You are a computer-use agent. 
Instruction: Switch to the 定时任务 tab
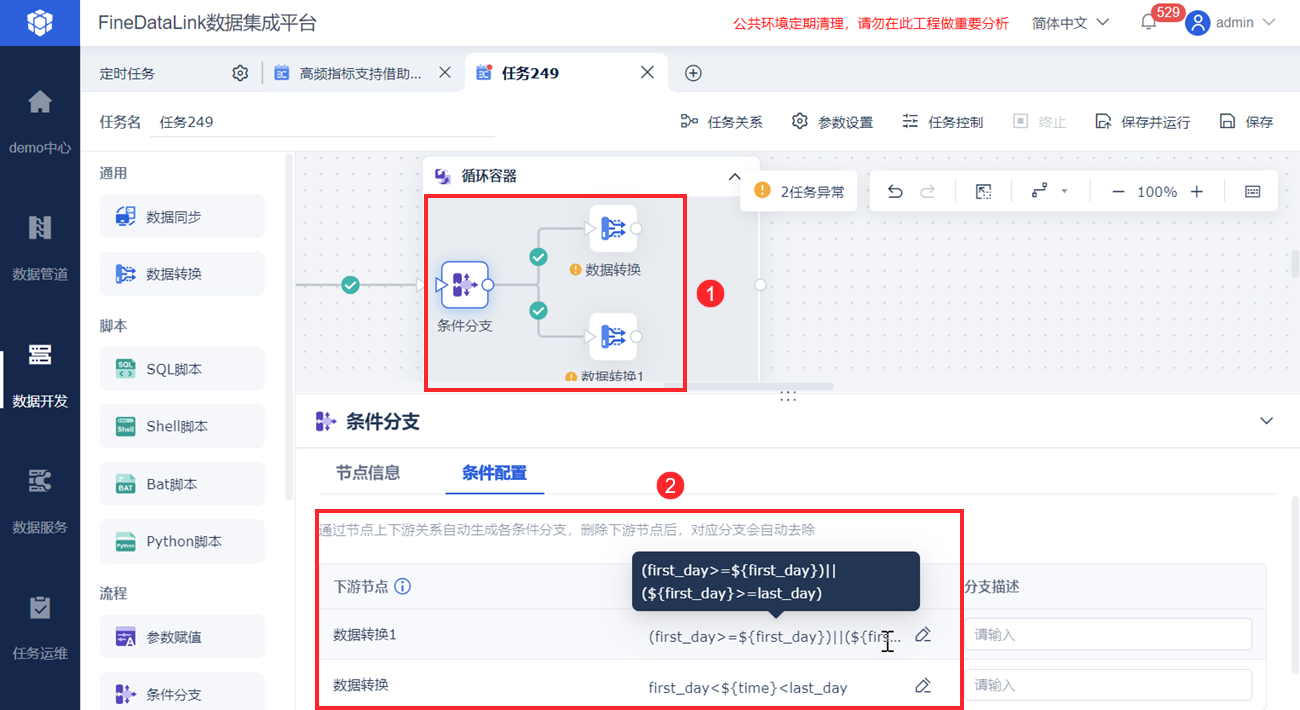[127, 73]
